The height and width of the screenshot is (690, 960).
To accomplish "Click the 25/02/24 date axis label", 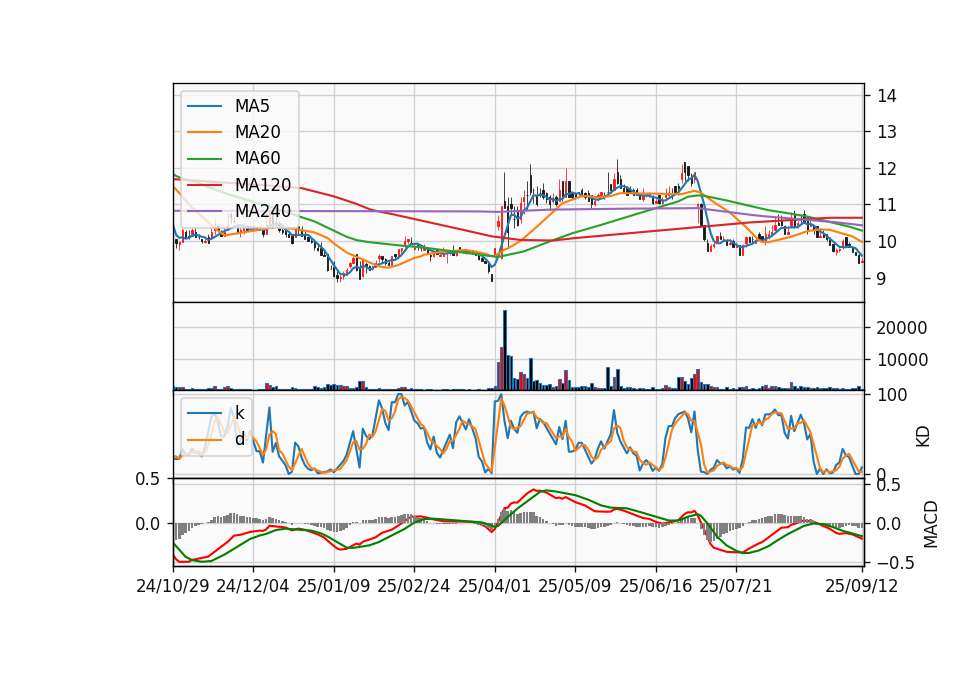I will (x=414, y=586).
